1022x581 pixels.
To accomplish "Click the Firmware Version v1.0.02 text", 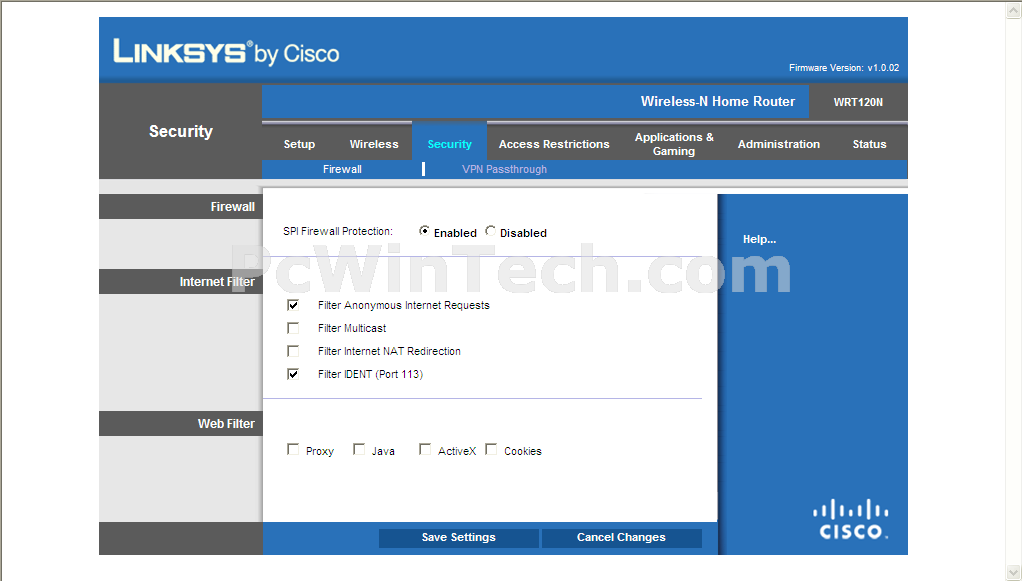I will point(844,68).
